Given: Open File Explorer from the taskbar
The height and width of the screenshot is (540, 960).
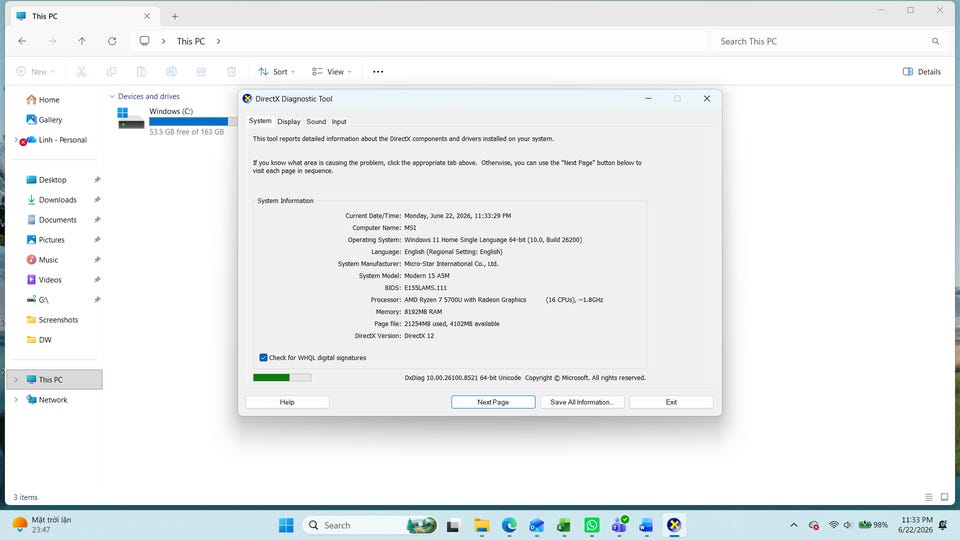Looking at the screenshot, I should tap(482, 525).
